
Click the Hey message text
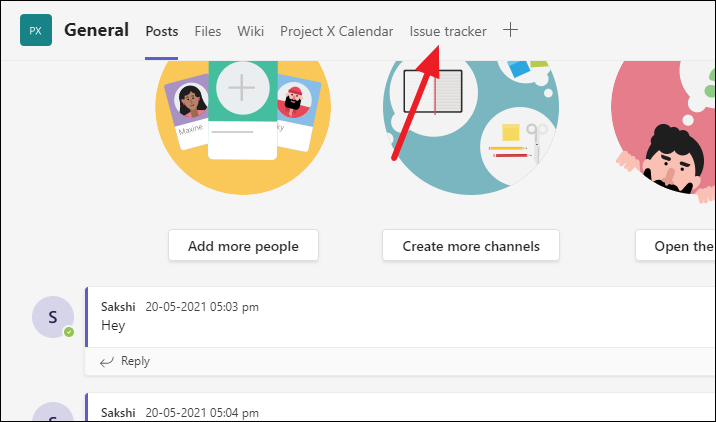[113, 326]
